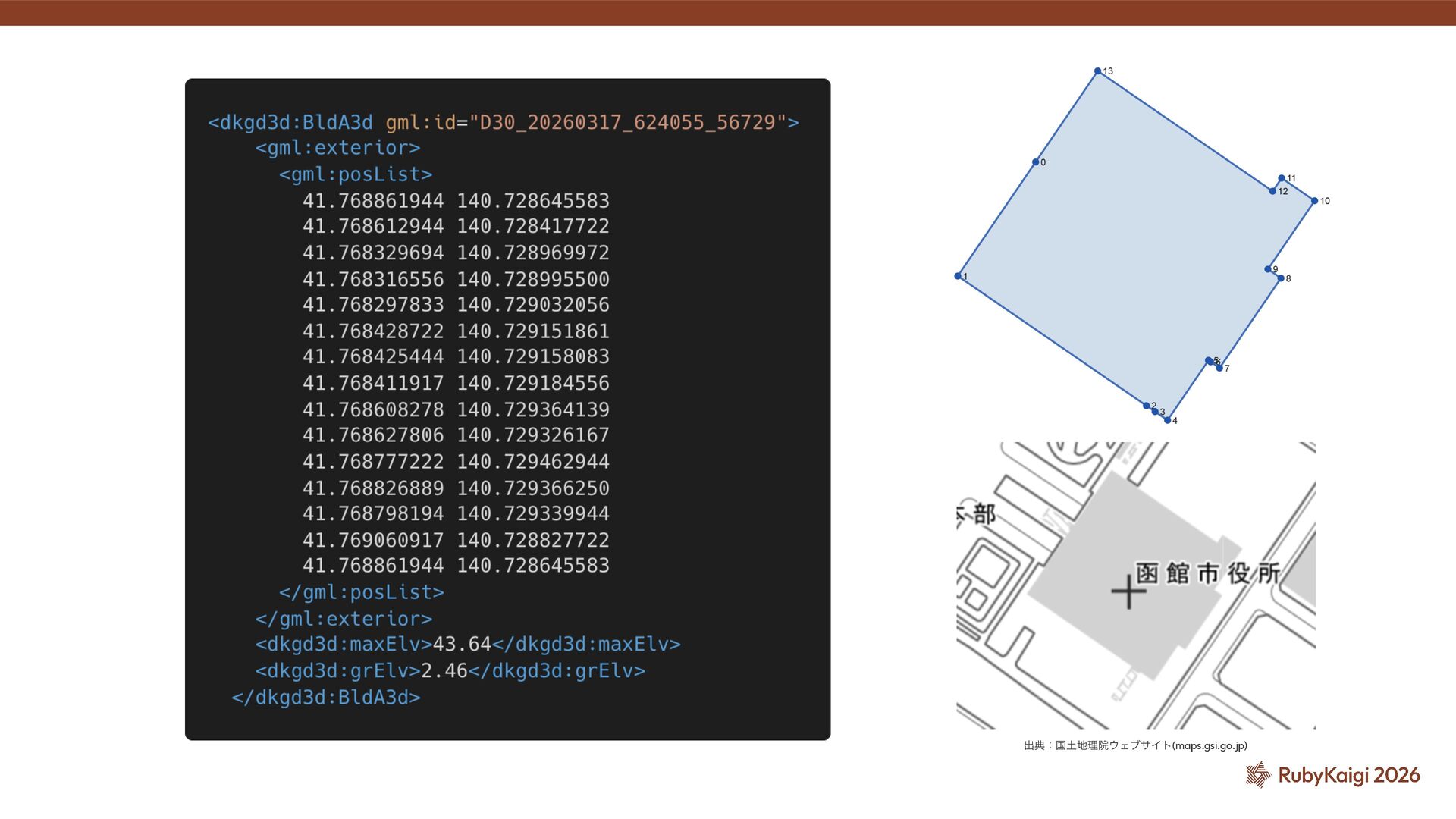Click the opening gml:posList tag
This screenshot has width=1456, height=819.
pos(356,174)
